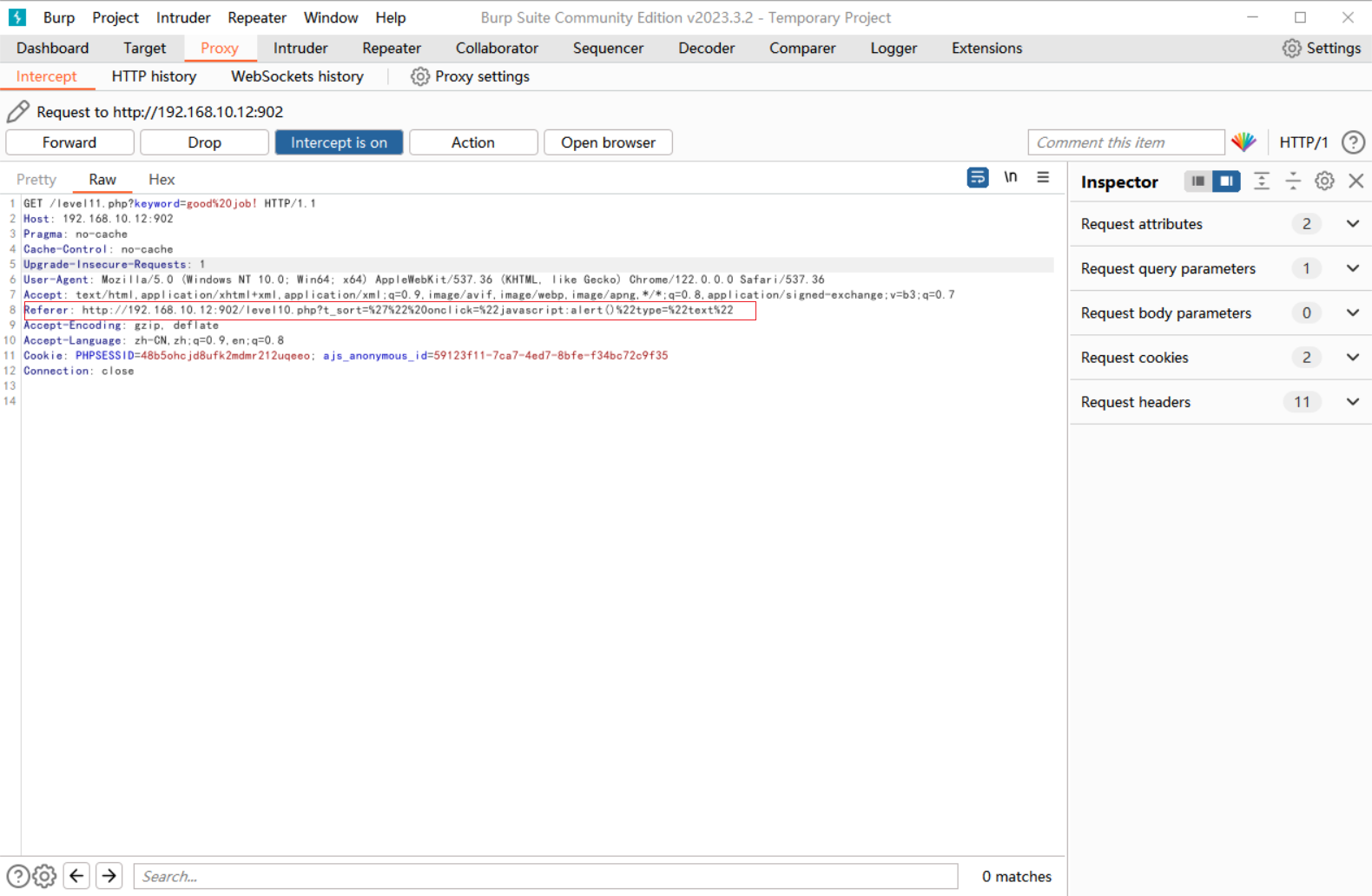
Task: Open editor hamburger options menu
Action: pyautogui.click(x=1043, y=177)
